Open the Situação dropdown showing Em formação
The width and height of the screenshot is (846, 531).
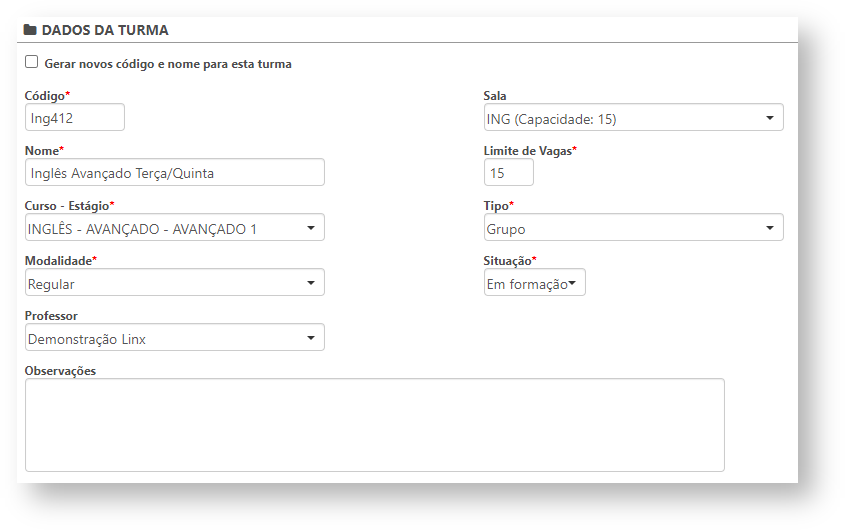[535, 283]
